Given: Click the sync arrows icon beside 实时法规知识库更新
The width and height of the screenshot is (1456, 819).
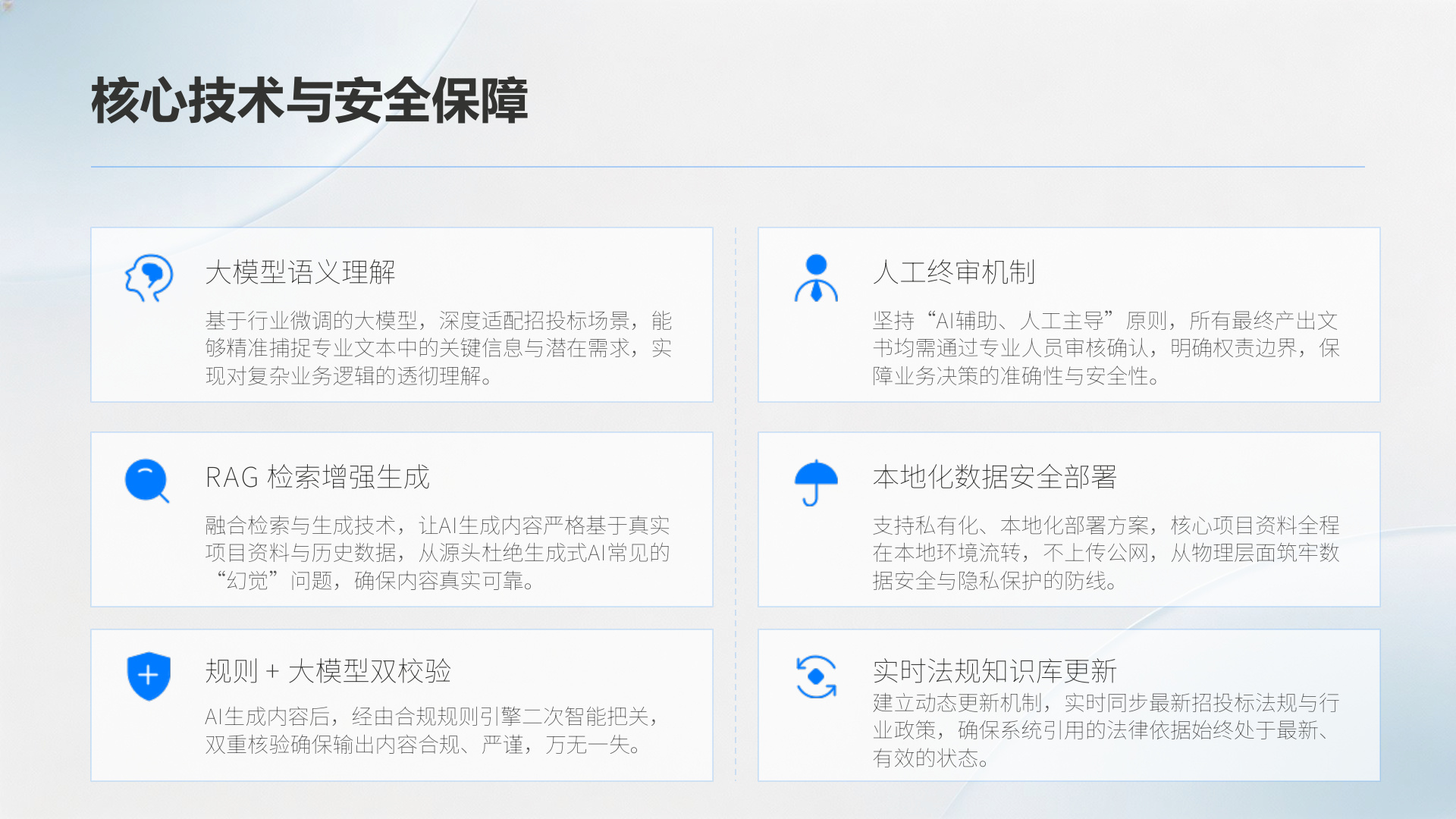Looking at the screenshot, I should (x=816, y=676).
